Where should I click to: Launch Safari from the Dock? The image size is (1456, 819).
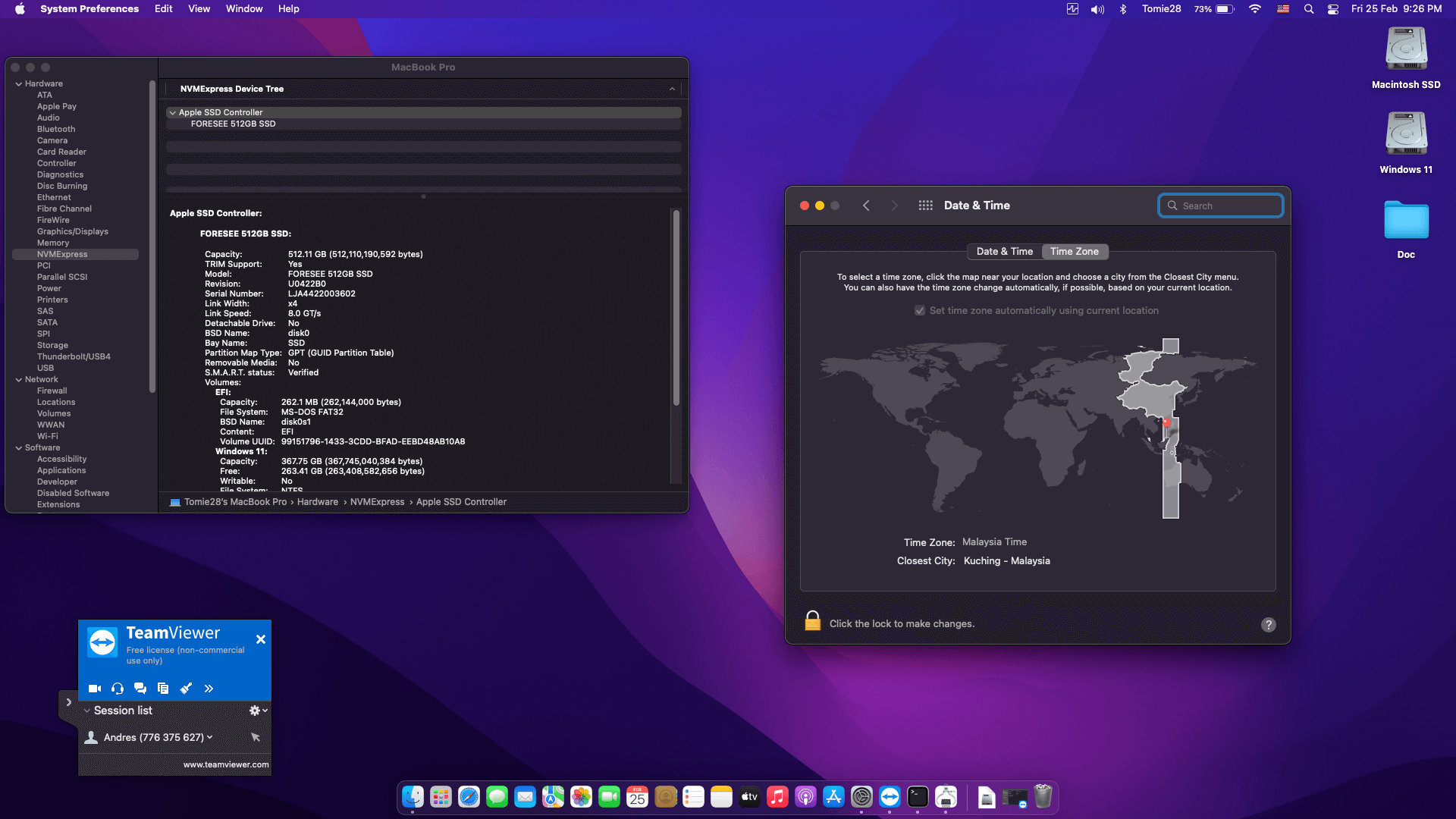(x=469, y=797)
